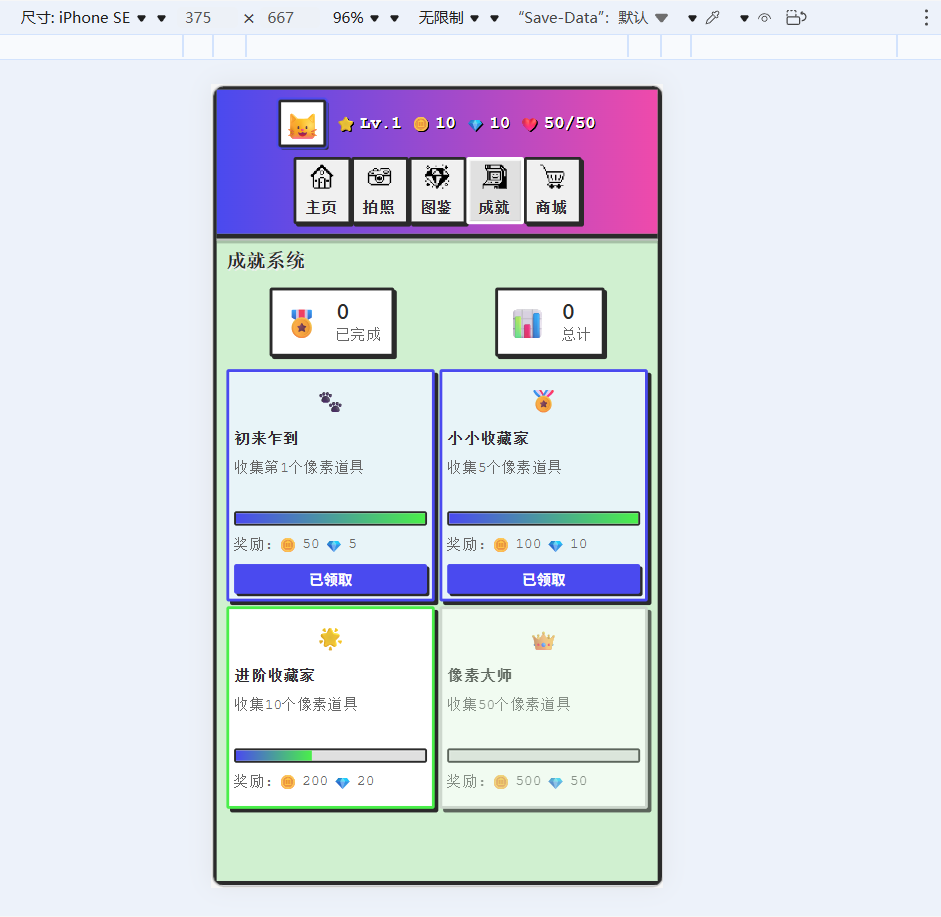This screenshot has height=917, width=941.
Task: Click the cat avatar portrait
Action: click(x=302, y=123)
